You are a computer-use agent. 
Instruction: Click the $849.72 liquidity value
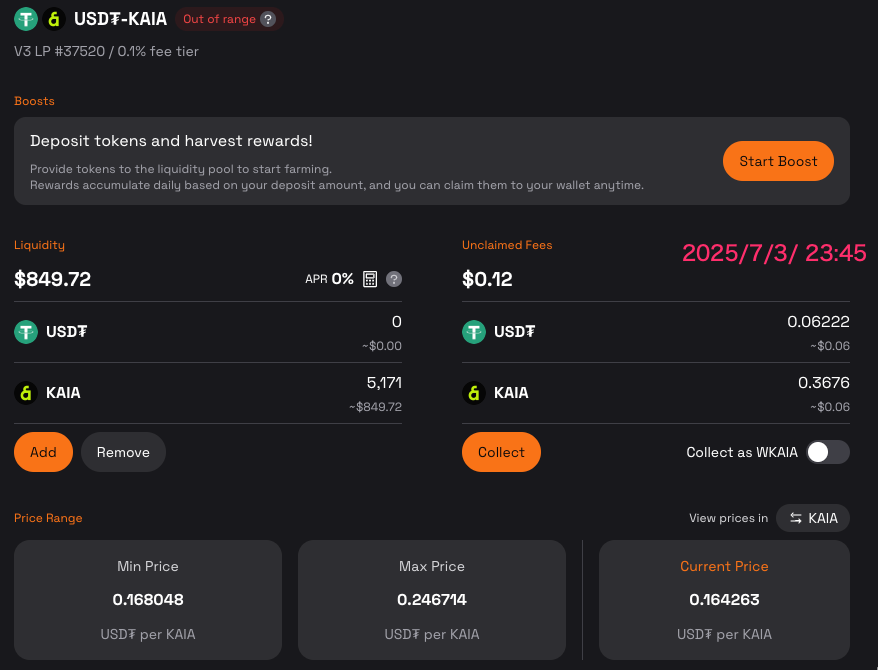coord(53,279)
